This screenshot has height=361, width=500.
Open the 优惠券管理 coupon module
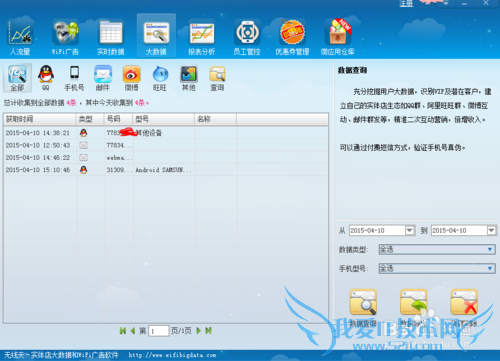pyautogui.click(x=292, y=37)
